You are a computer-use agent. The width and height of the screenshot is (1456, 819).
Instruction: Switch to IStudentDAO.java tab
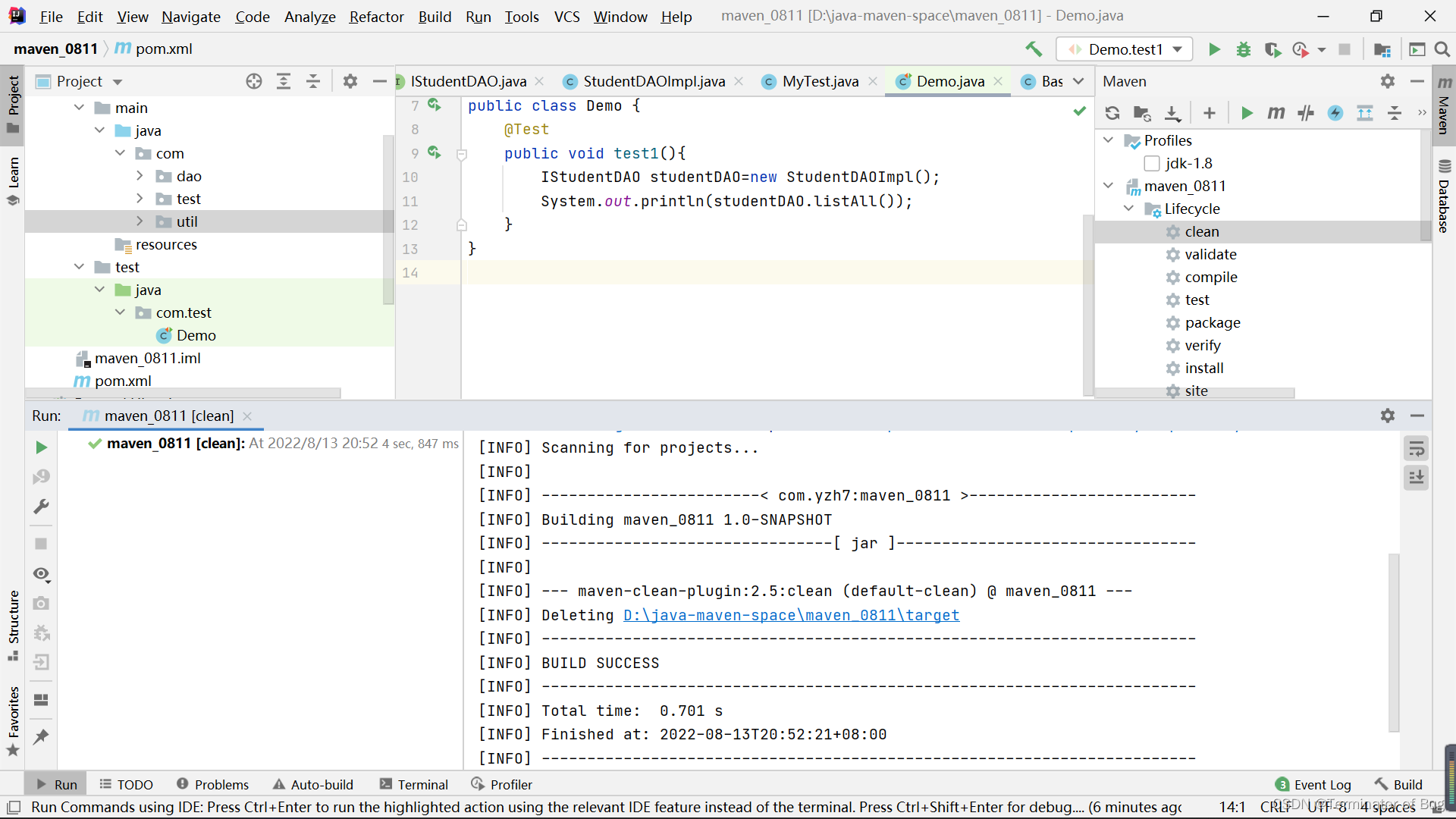tap(469, 81)
